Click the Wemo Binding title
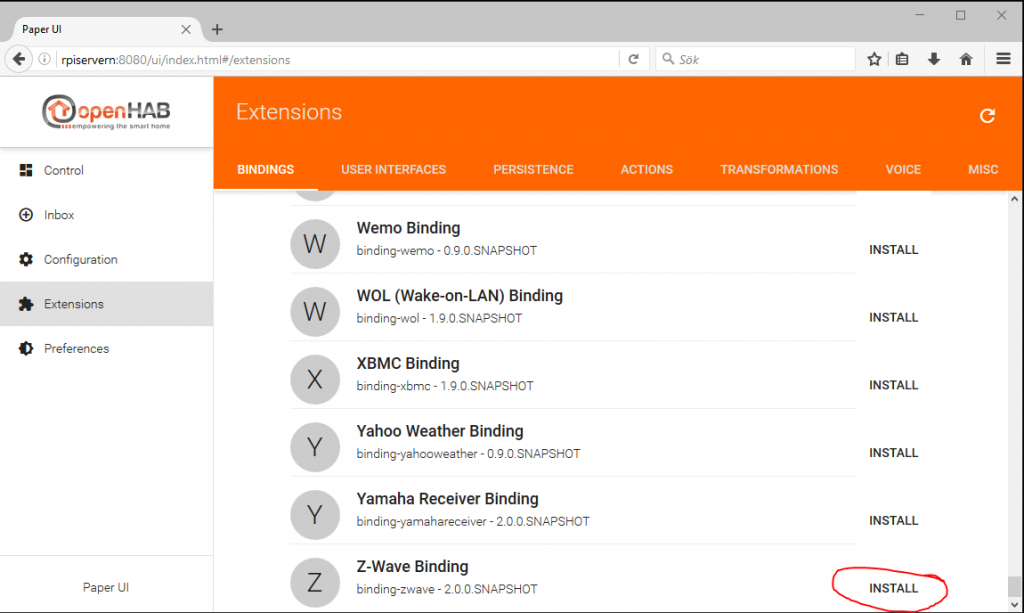 (x=408, y=228)
